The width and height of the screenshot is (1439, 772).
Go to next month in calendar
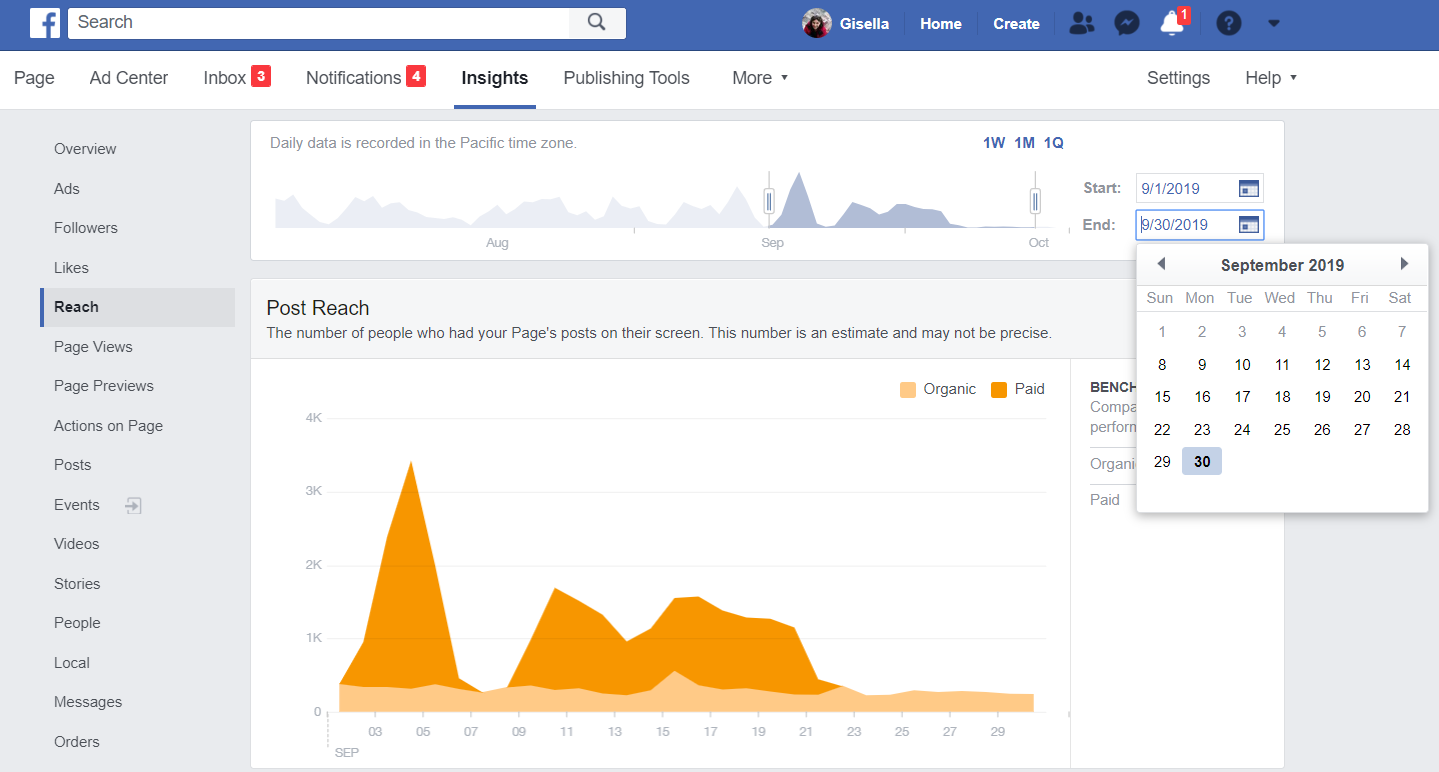click(x=1404, y=264)
